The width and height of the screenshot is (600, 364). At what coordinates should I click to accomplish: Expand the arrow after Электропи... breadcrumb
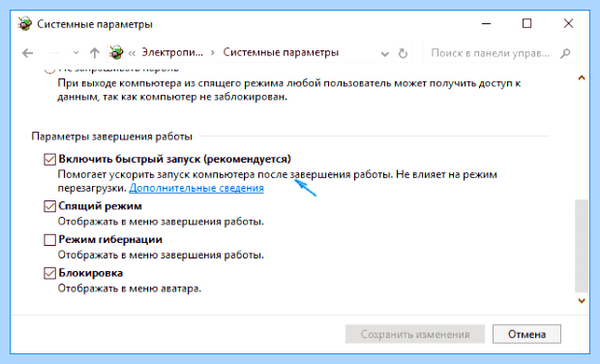coord(213,53)
